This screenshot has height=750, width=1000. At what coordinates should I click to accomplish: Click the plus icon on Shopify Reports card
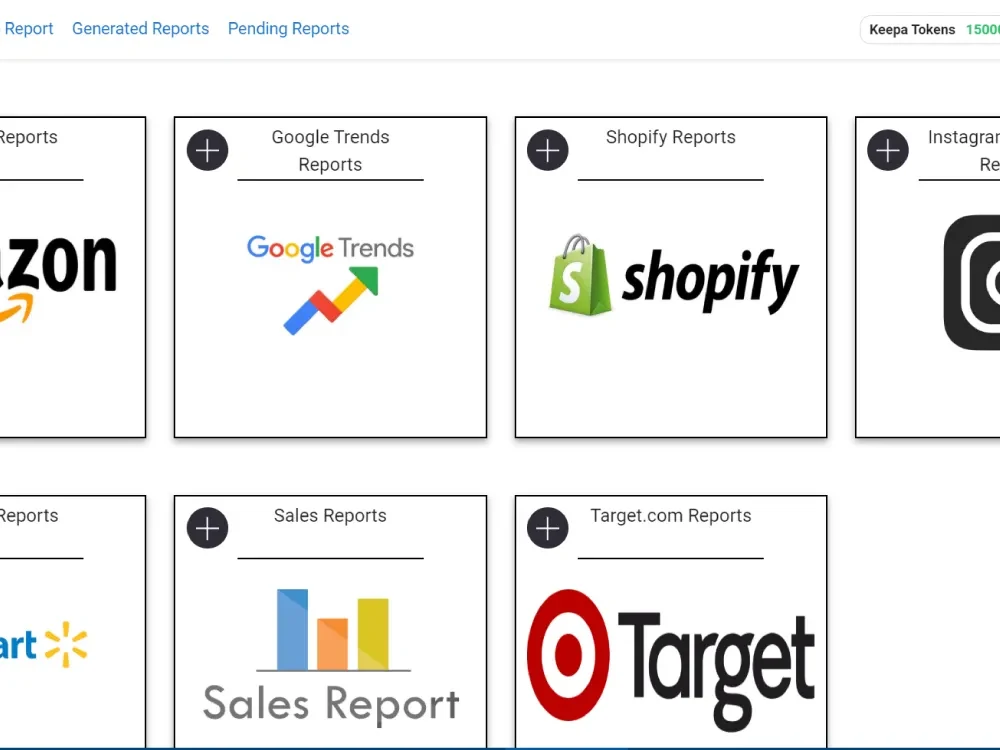547,151
